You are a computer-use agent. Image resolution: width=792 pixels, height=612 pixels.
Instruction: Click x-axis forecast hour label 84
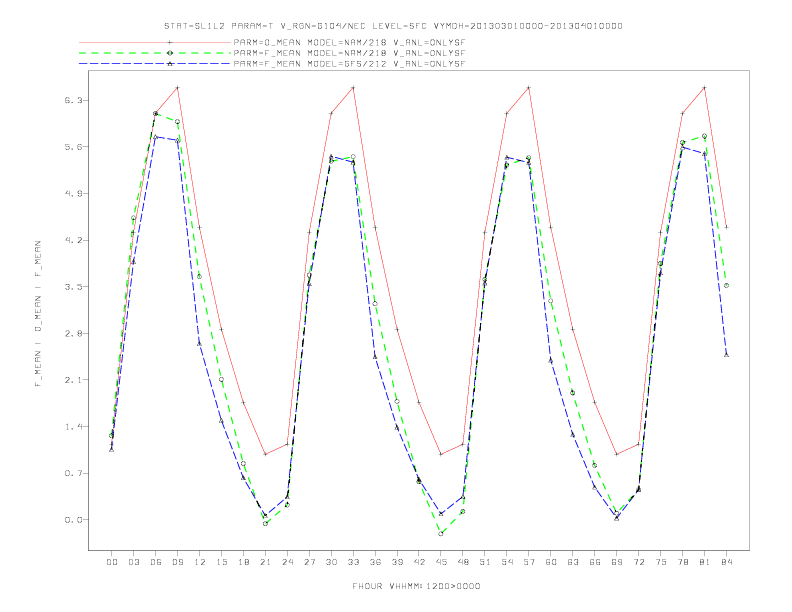click(x=727, y=562)
